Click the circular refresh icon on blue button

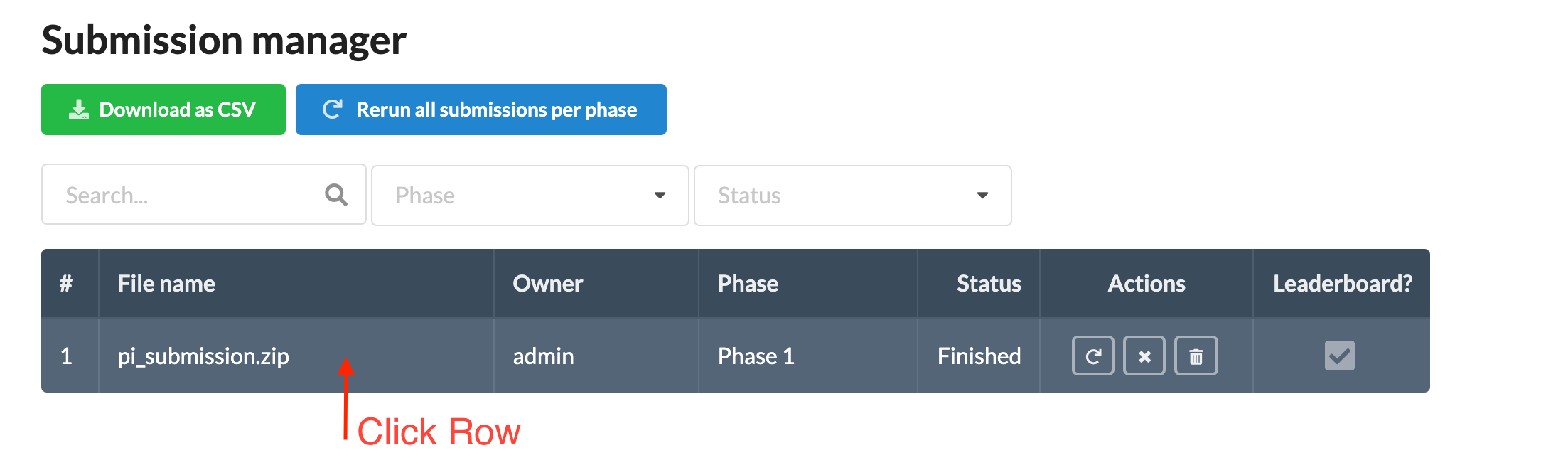coord(332,108)
